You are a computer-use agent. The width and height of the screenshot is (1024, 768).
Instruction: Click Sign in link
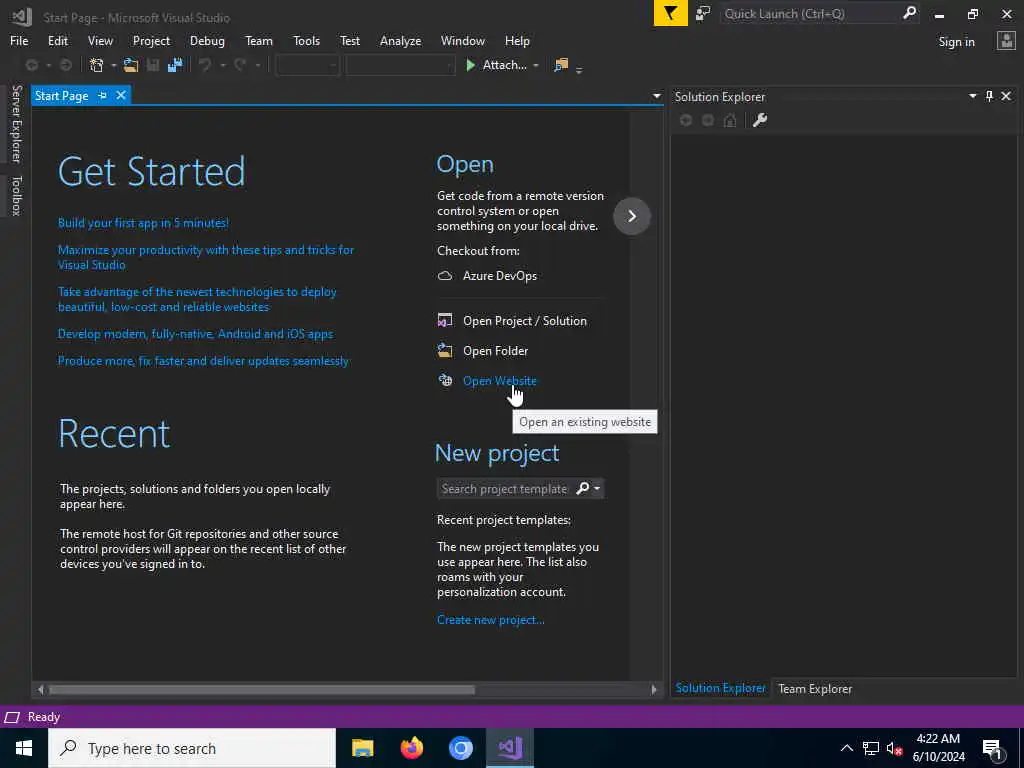(x=956, y=42)
